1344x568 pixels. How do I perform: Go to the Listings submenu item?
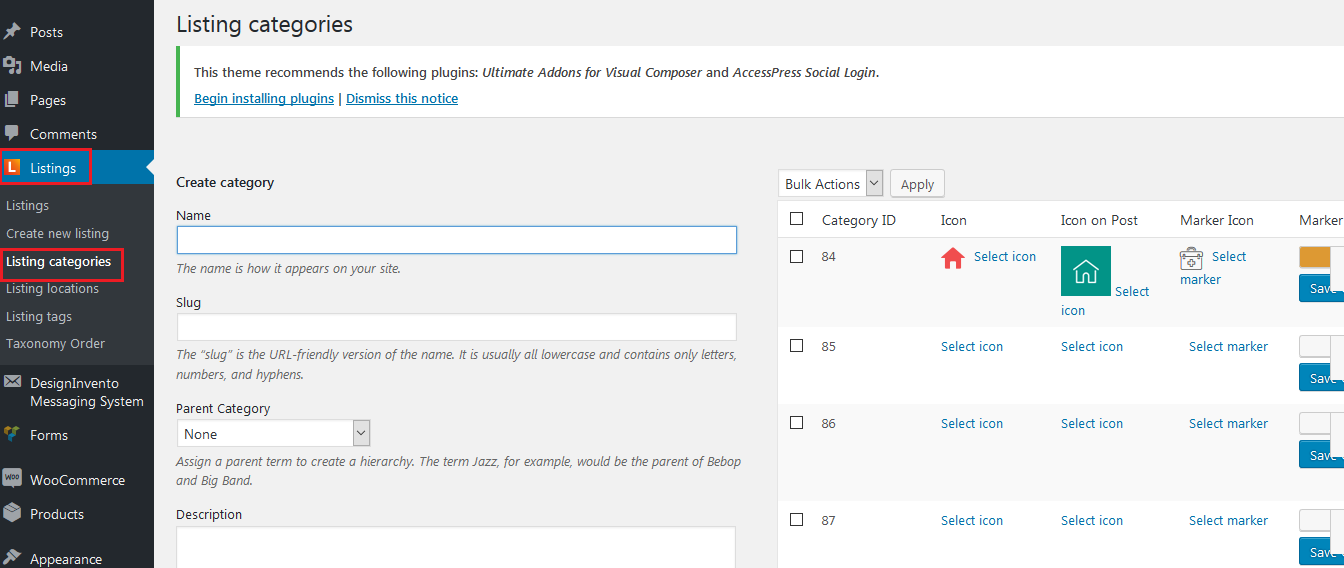point(27,205)
